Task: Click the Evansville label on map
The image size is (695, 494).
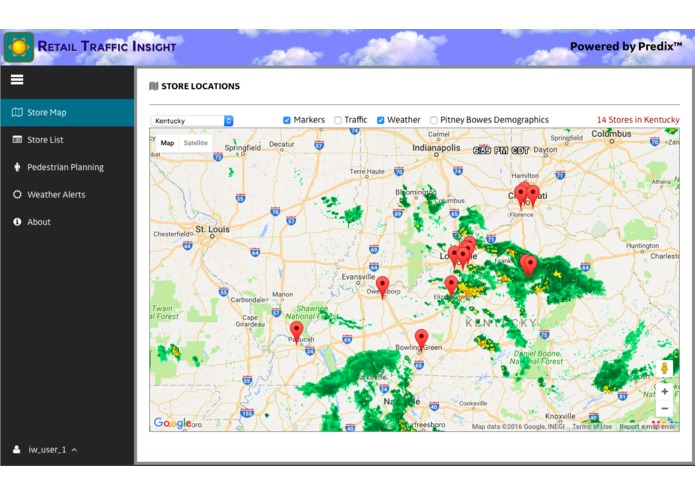Action: (358, 276)
